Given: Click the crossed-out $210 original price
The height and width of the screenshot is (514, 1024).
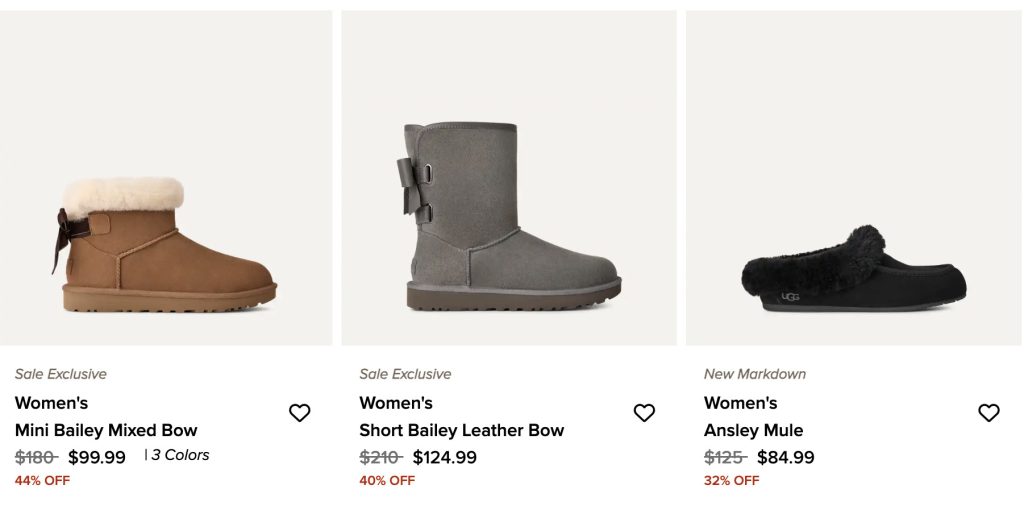Looking at the screenshot, I should click(x=381, y=457).
